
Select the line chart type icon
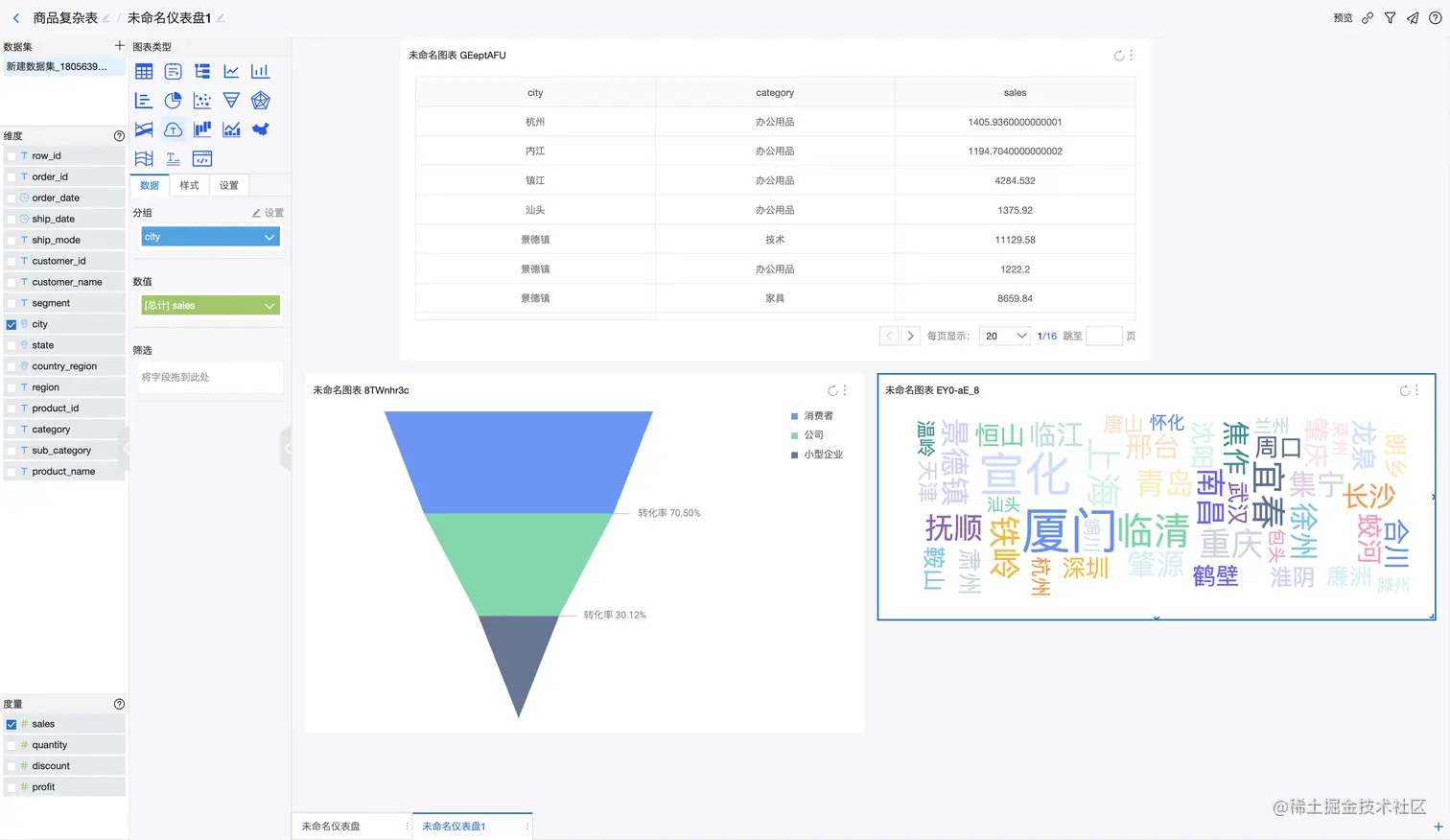pos(231,71)
